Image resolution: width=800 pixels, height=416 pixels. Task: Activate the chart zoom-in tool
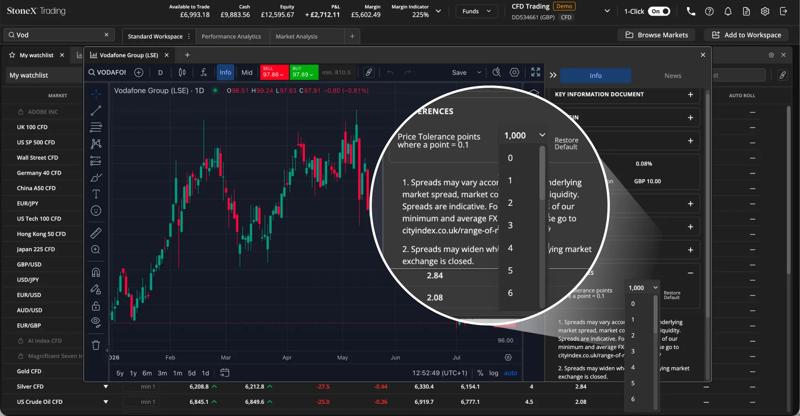pyautogui.click(x=96, y=250)
